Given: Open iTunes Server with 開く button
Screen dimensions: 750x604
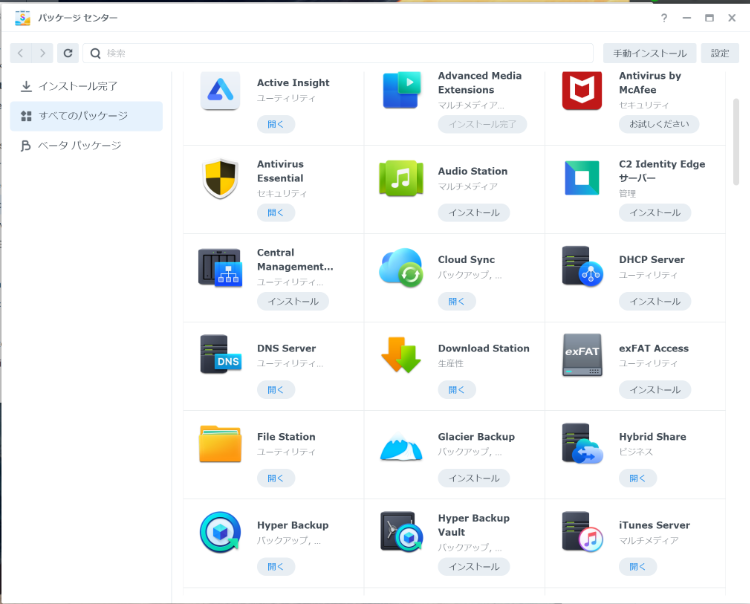Looking at the screenshot, I should point(638,567).
